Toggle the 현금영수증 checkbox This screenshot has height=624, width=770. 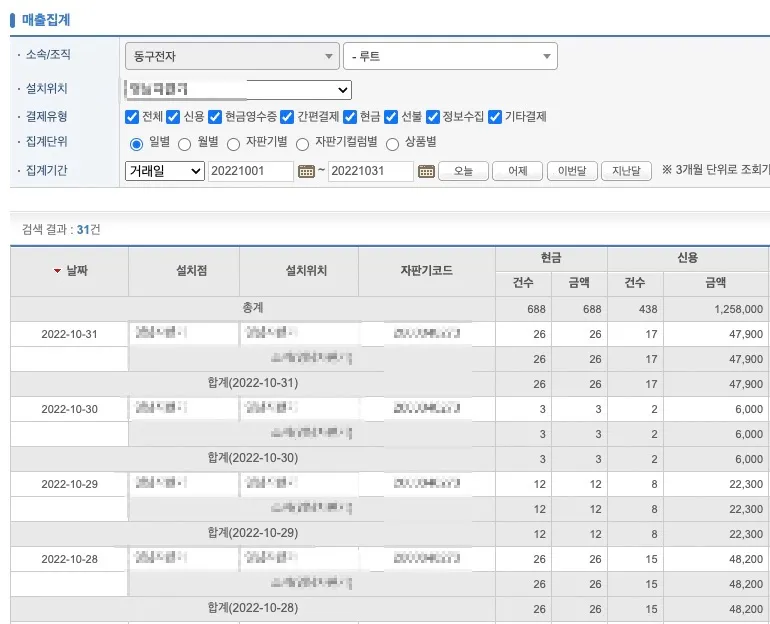click(x=215, y=117)
